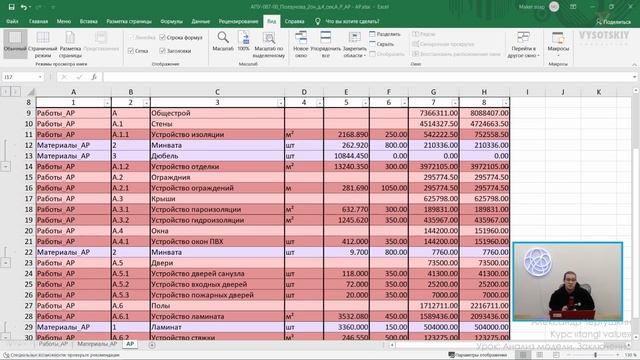This screenshot has width=640, height=360.
Task: Add a new sheet with plus button
Action: [152, 345]
